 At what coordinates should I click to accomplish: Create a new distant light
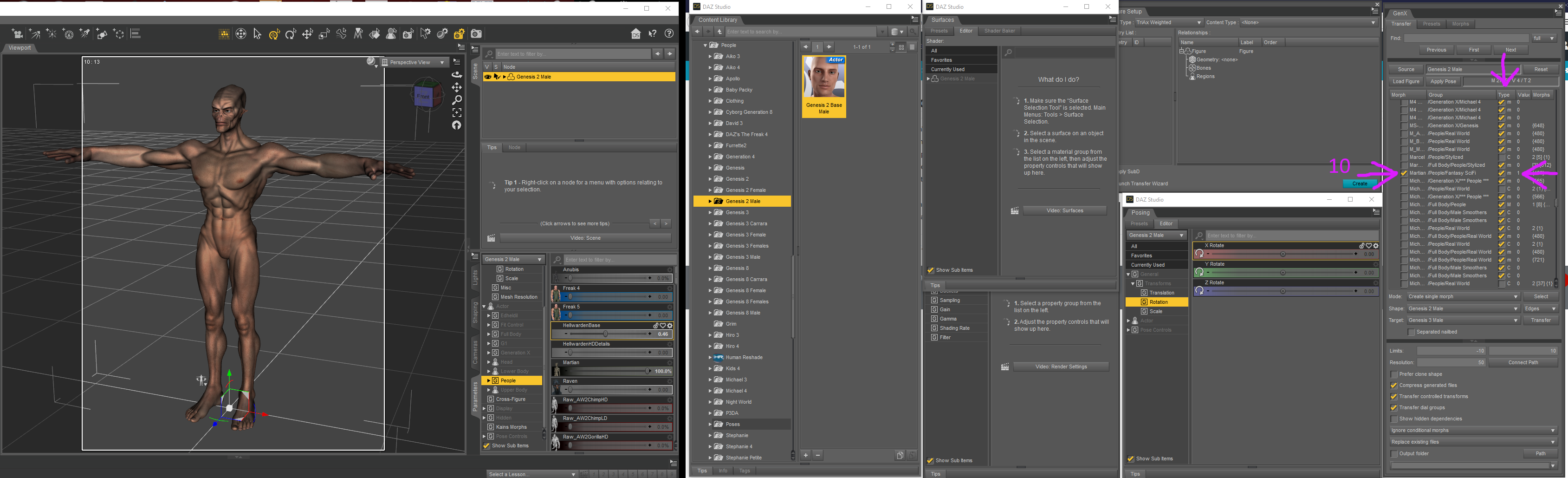[34, 34]
